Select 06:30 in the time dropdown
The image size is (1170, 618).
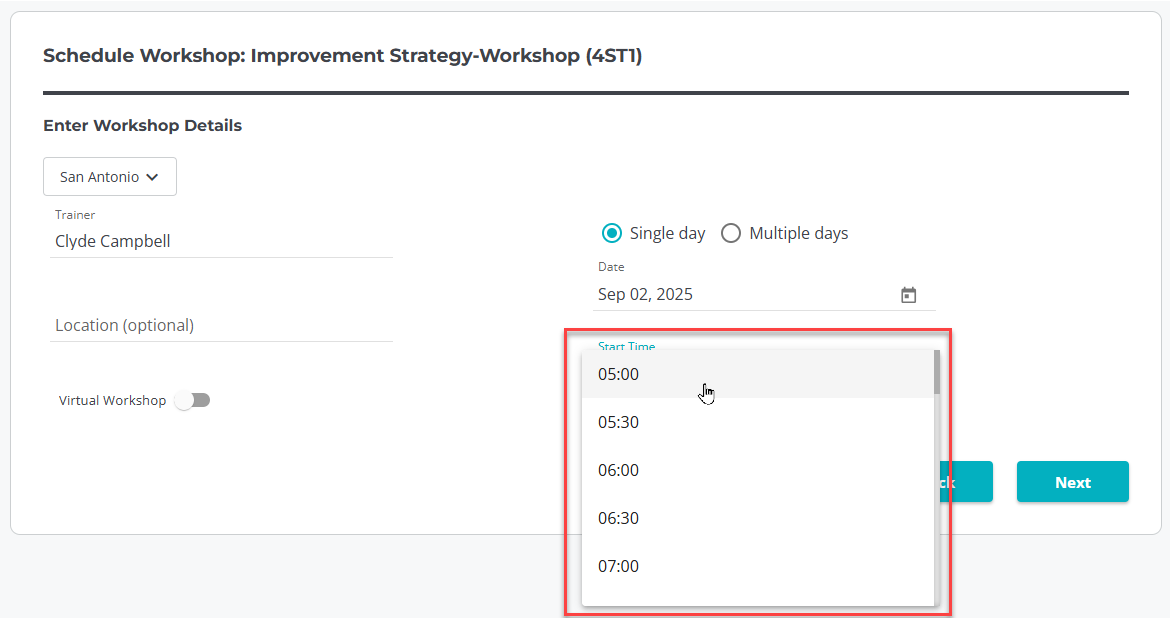point(618,518)
